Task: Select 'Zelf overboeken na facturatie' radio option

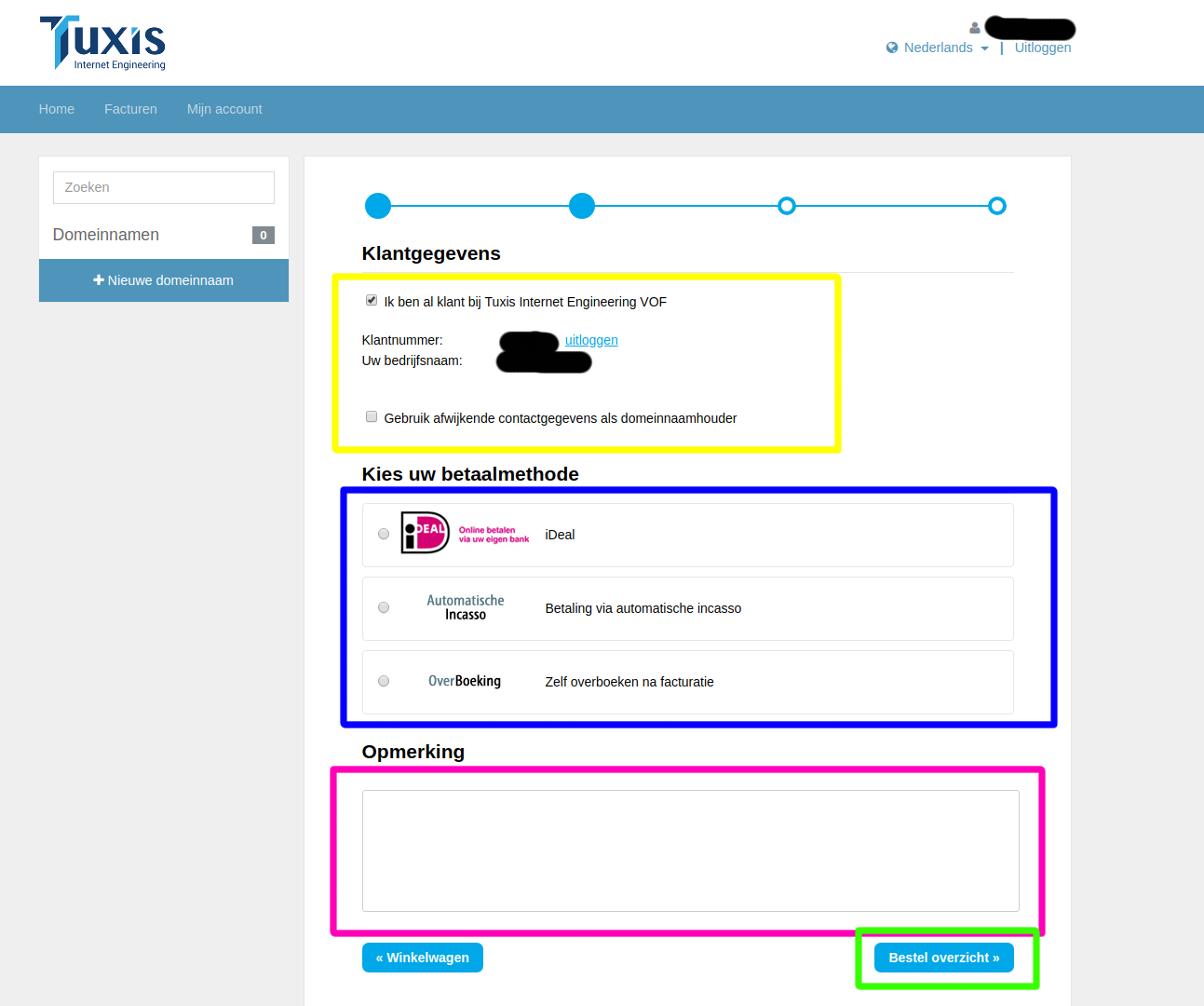Action: click(x=384, y=681)
